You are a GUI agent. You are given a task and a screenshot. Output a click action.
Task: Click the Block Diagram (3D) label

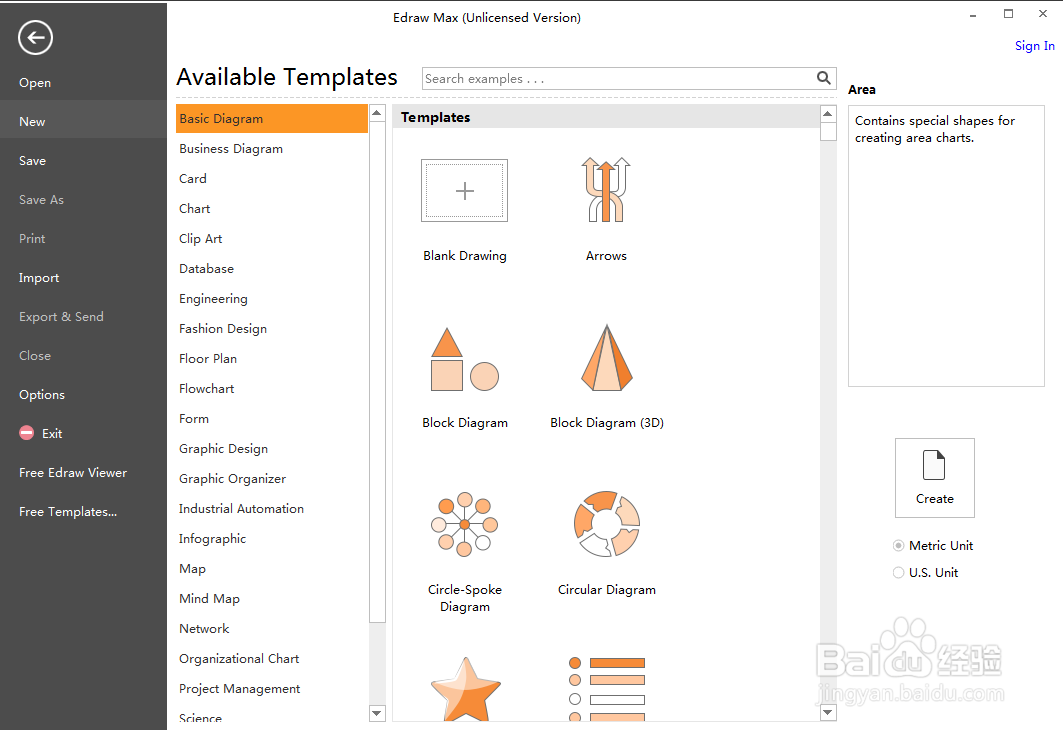click(607, 422)
